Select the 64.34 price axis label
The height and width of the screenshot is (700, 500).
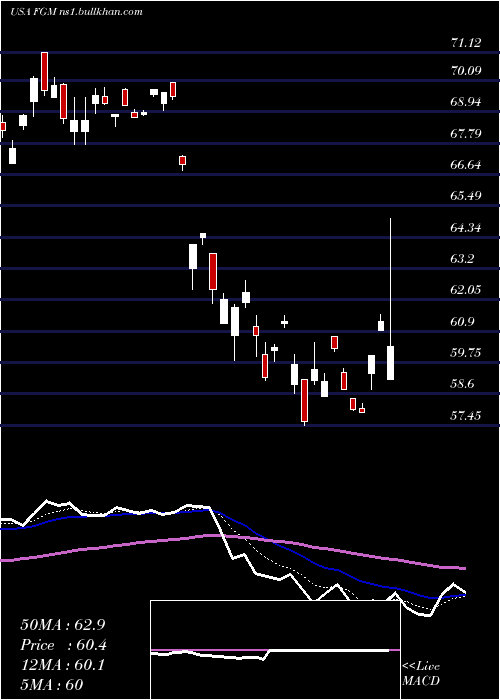(466, 228)
